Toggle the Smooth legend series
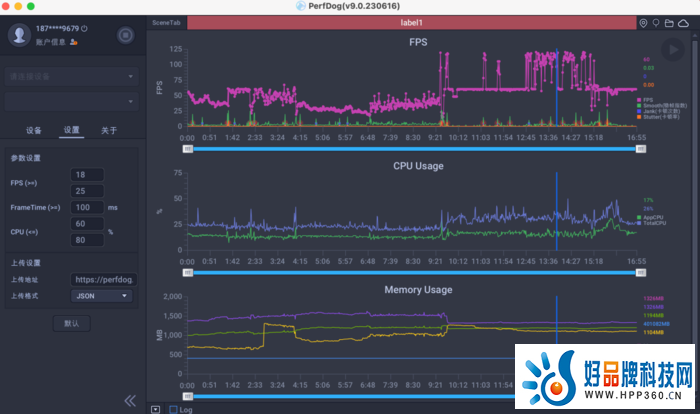Image resolution: width=700 pixels, height=414 pixels. click(662, 105)
